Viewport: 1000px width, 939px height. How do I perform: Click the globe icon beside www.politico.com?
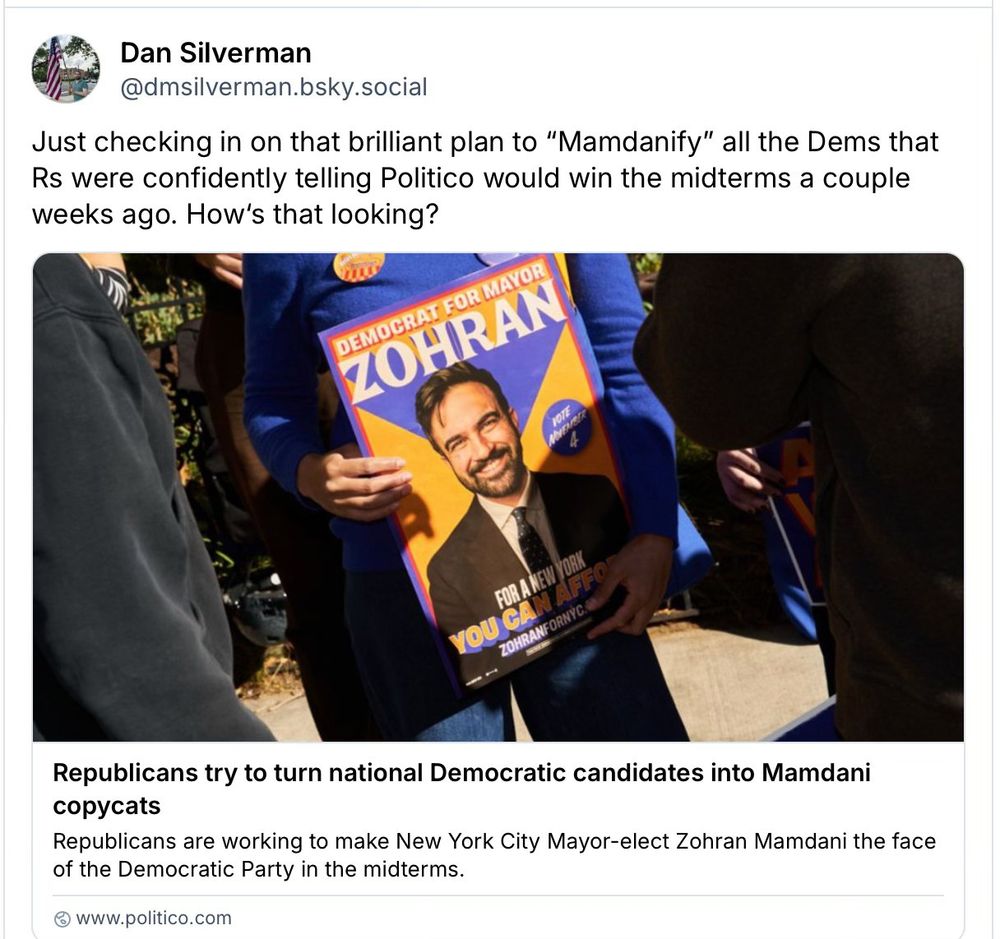[x=62, y=919]
